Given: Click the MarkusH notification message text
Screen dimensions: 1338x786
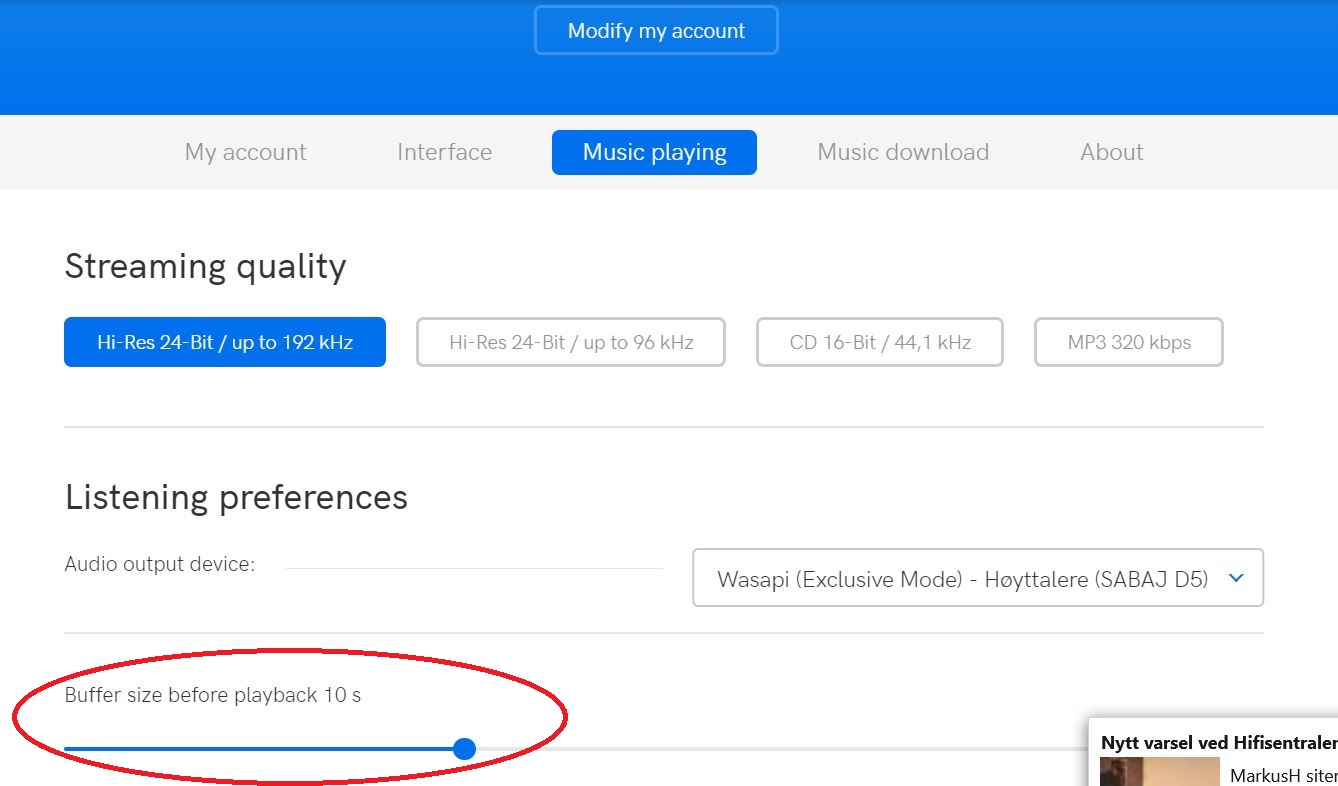Looking at the screenshot, I should click(x=1283, y=775).
